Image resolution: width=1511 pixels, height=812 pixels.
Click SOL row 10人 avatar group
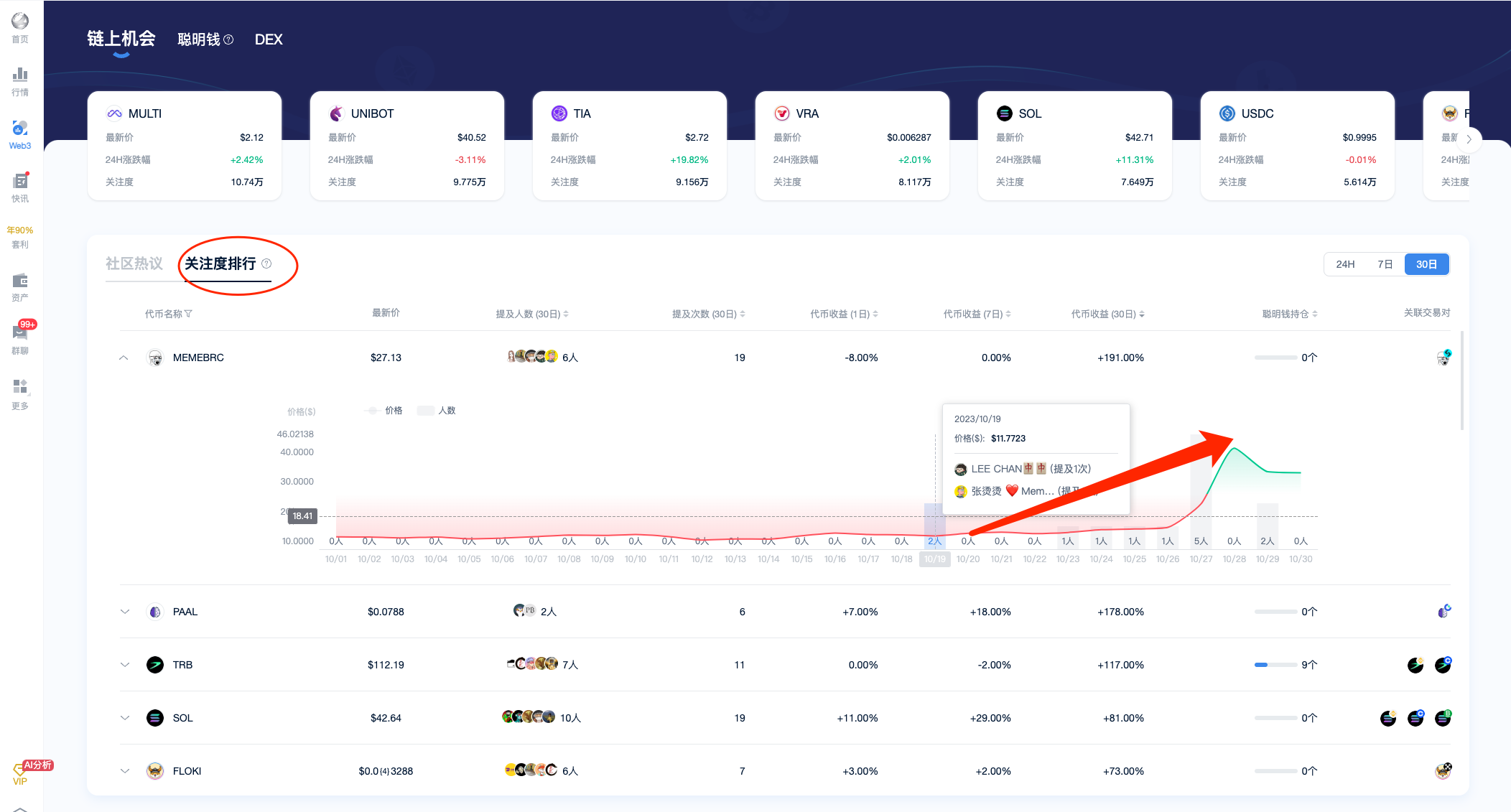[529, 717]
